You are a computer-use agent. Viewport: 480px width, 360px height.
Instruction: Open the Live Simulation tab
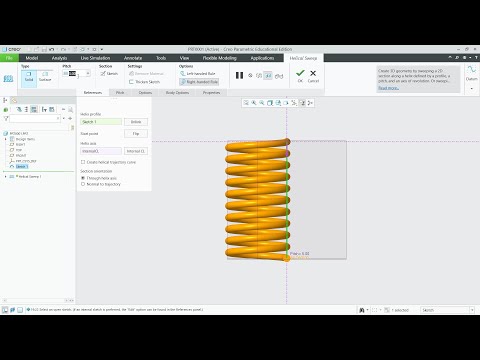coord(95,58)
